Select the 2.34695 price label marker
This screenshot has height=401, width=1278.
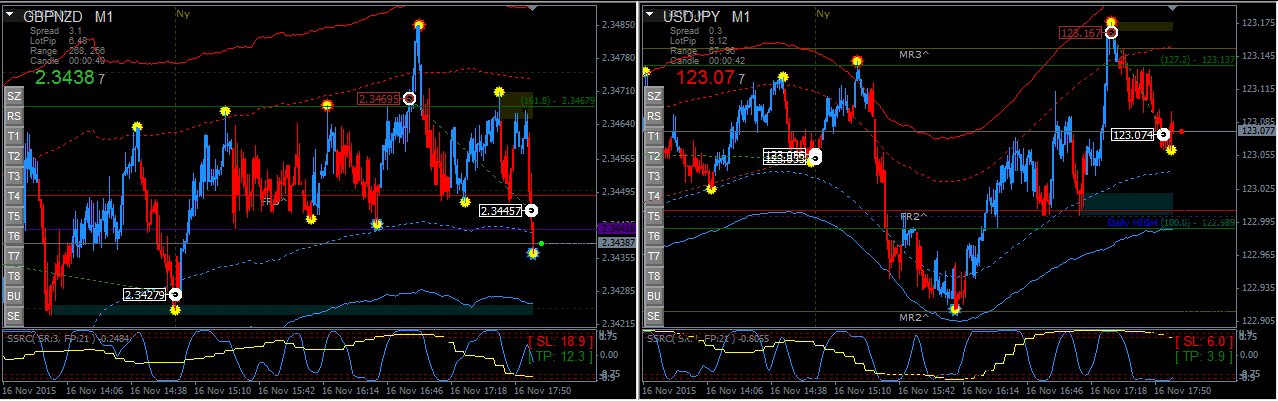[x=379, y=98]
